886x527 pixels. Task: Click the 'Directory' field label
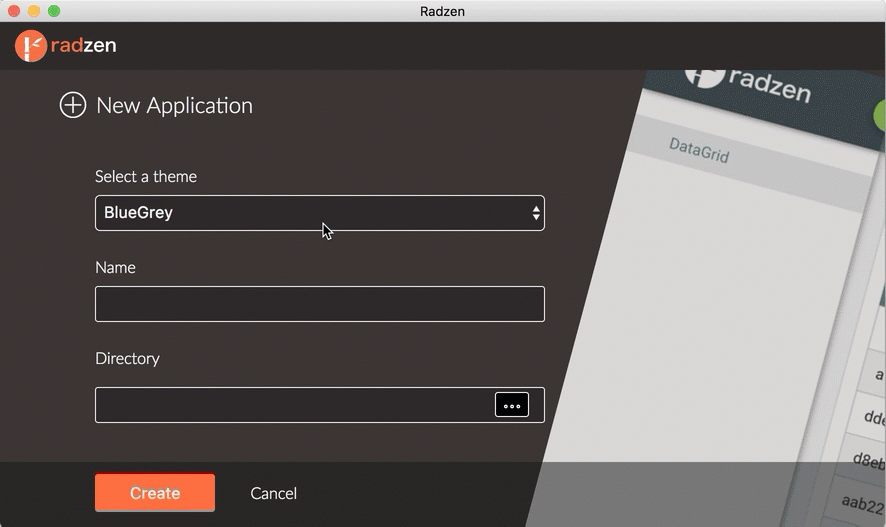[x=127, y=358]
